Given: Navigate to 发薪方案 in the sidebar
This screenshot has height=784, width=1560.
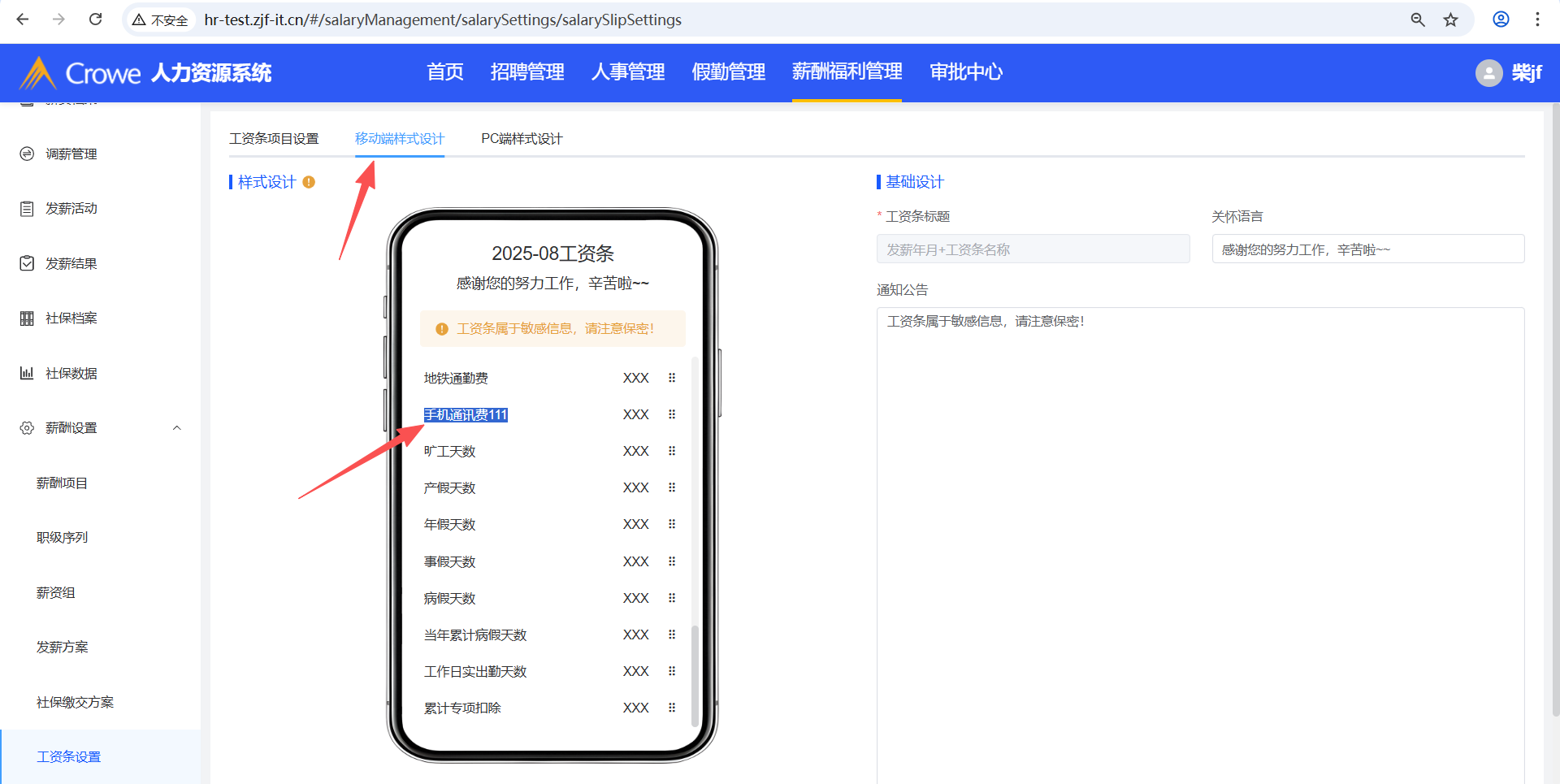Looking at the screenshot, I should [x=62, y=647].
